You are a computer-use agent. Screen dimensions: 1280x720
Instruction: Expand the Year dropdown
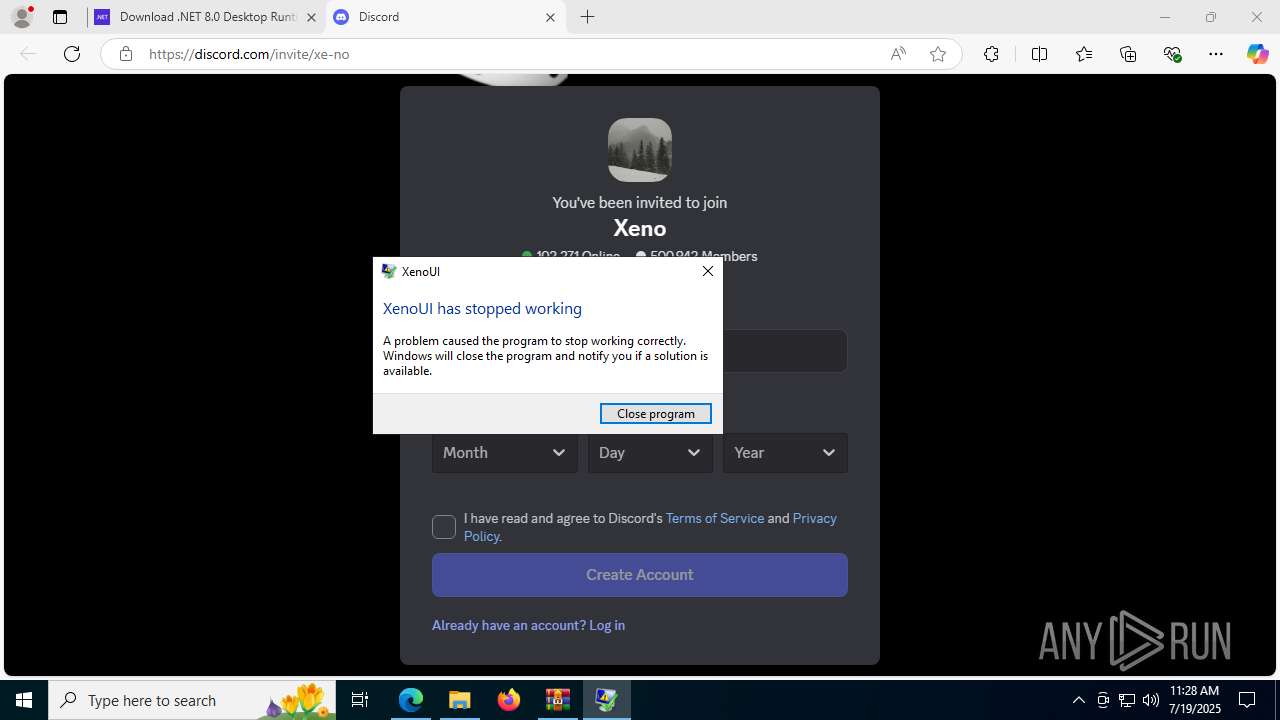[785, 453]
